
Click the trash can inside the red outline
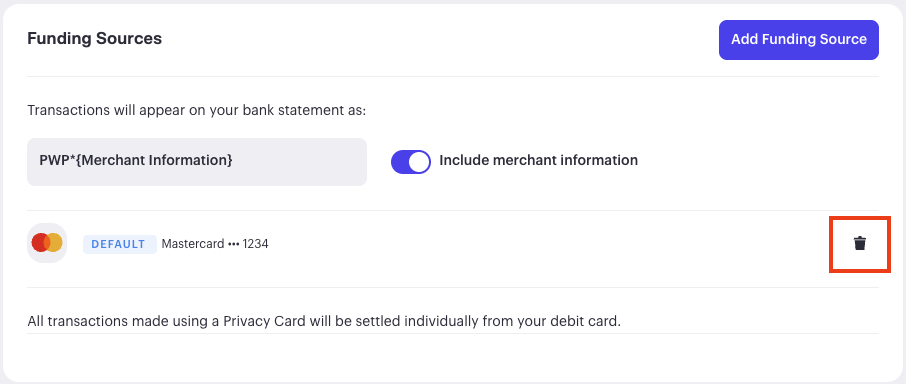(860, 243)
